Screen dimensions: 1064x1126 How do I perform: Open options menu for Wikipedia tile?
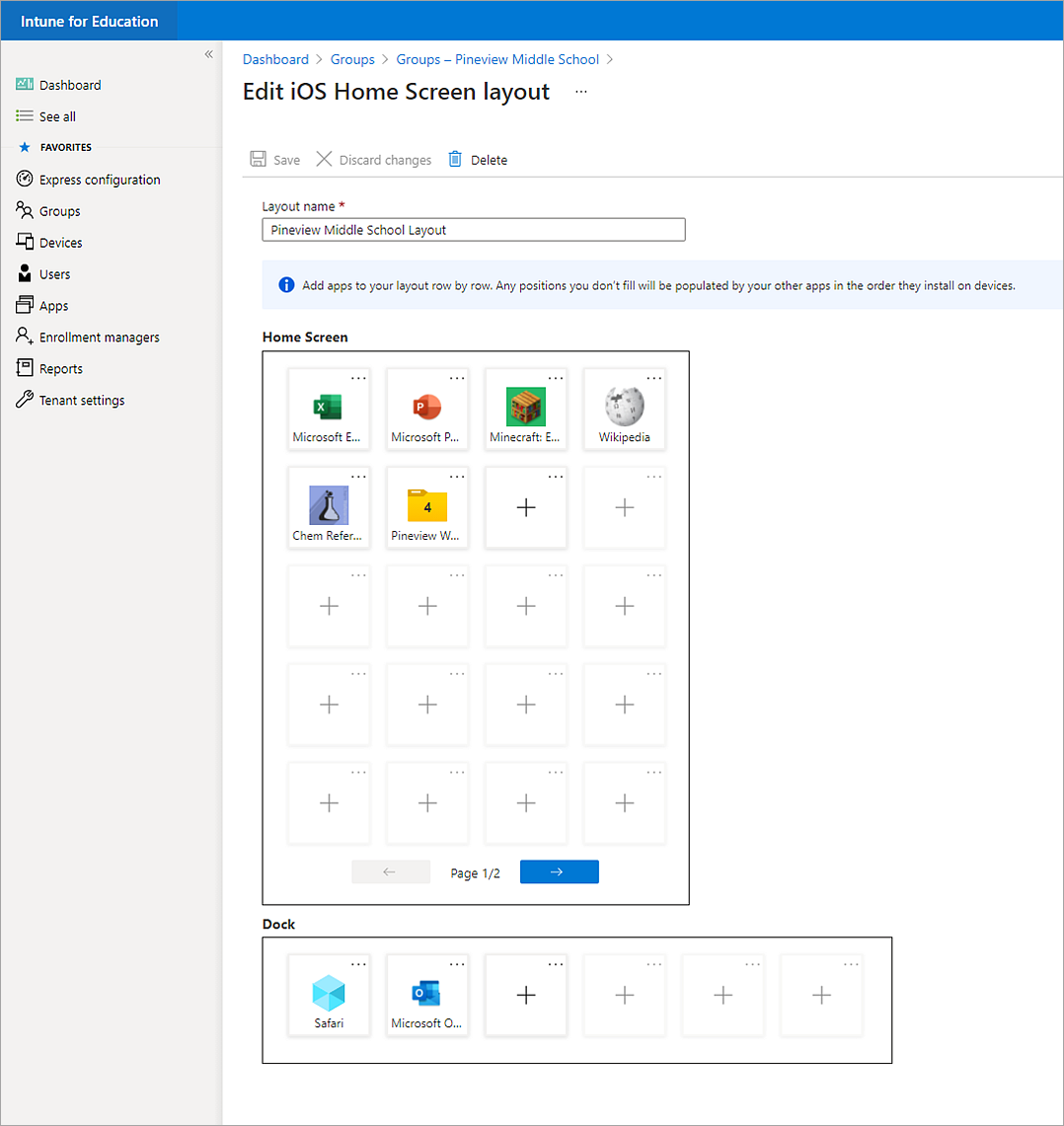click(653, 378)
